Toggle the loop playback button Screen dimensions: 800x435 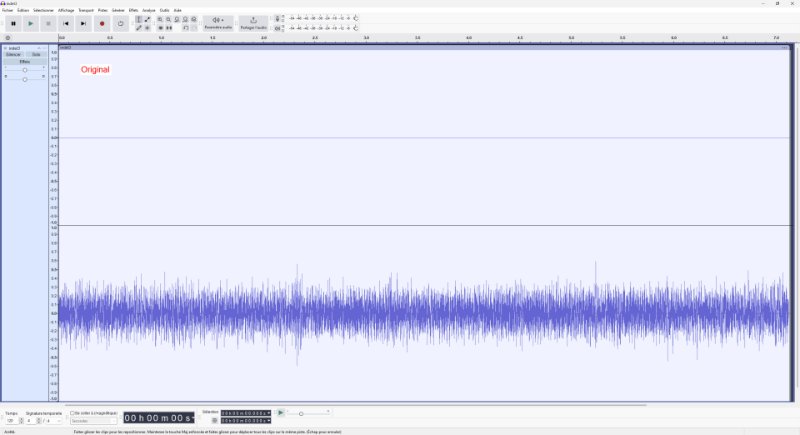[120, 23]
